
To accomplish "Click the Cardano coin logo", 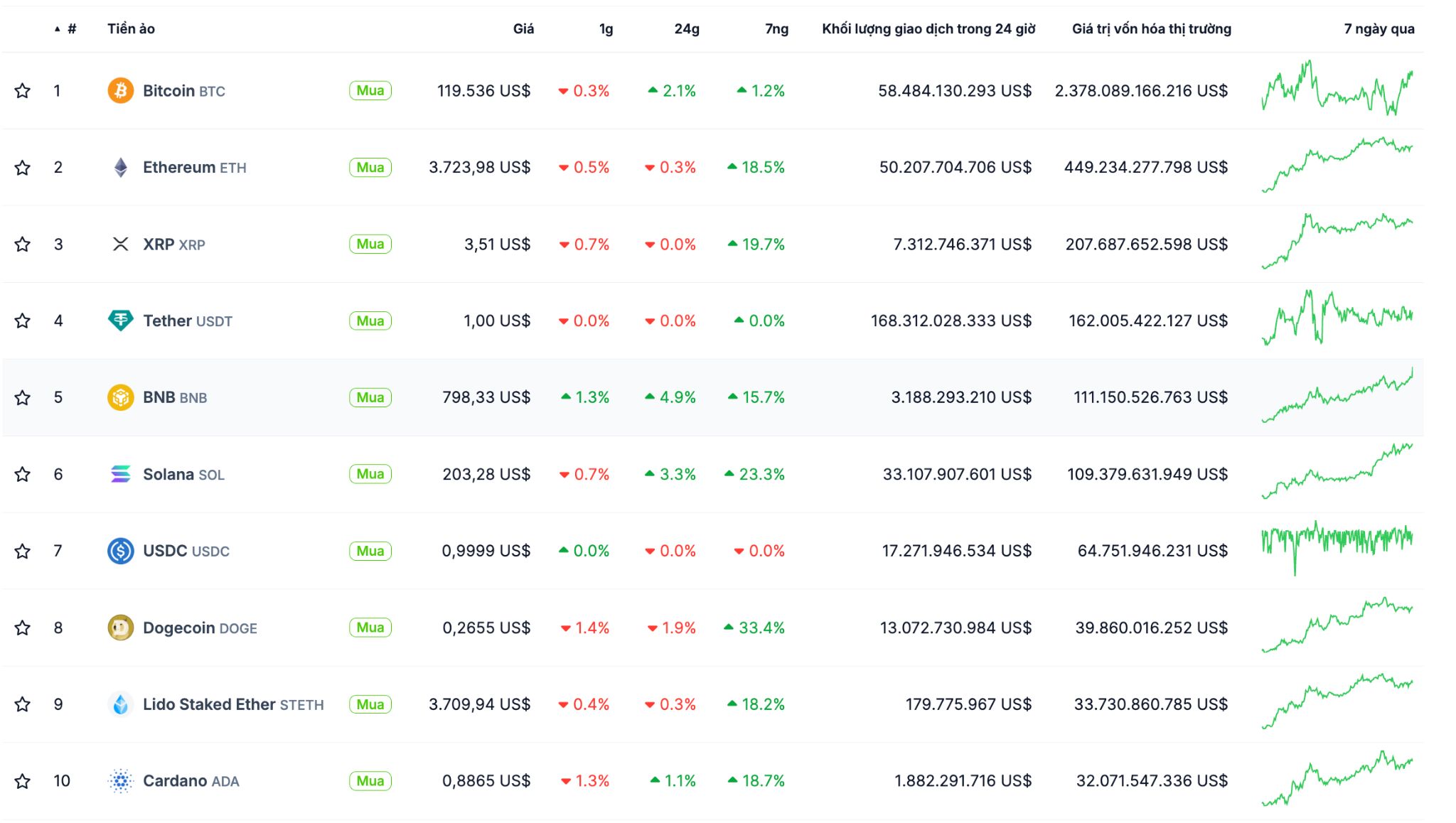I will coord(121,780).
